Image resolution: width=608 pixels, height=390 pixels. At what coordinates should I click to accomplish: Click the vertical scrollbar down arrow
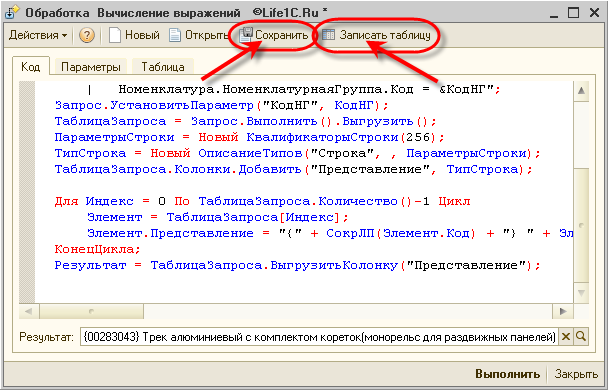pyautogui.click(x=581, y=293)
